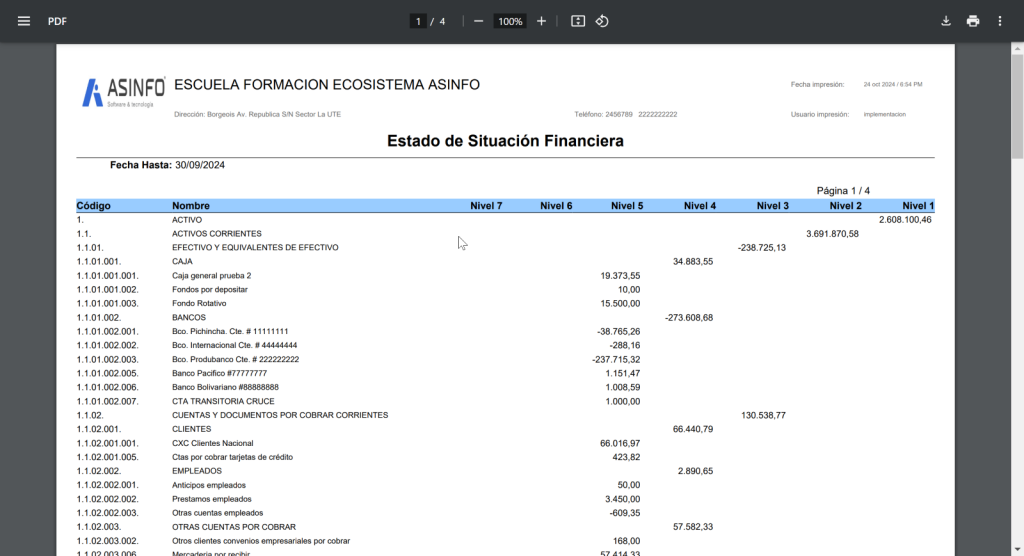1024x556 pixels.
Task: Click the 'Nivel 4' column header
Action: [x=699, y=206]
